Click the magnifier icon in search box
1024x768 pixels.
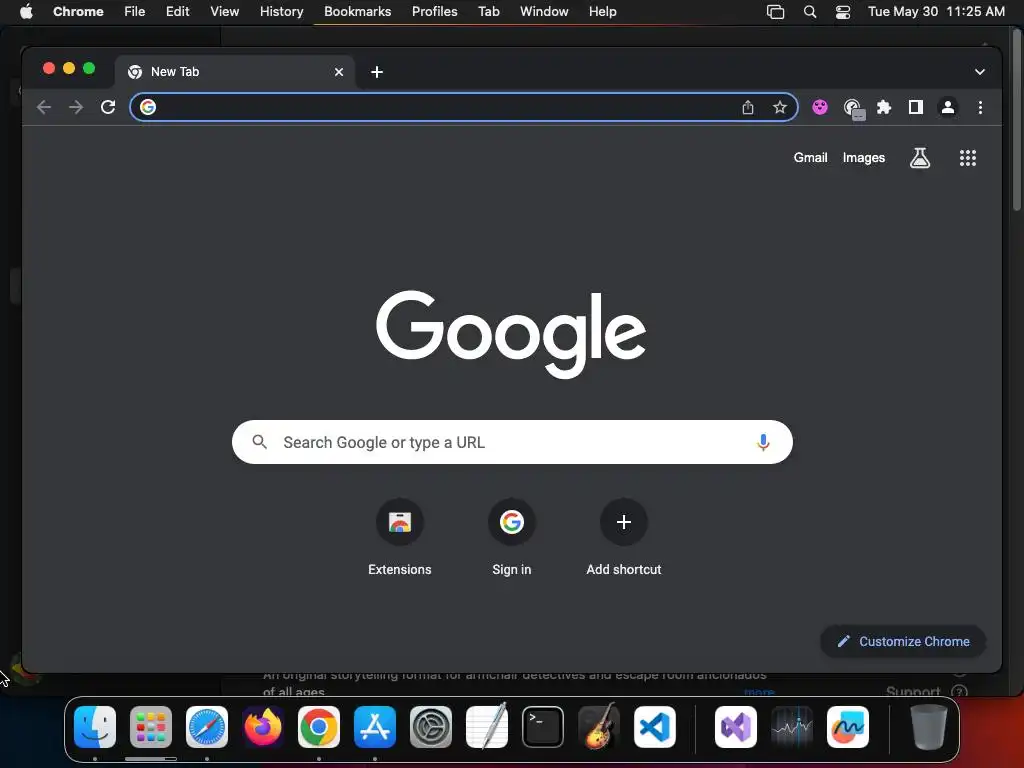259,442
